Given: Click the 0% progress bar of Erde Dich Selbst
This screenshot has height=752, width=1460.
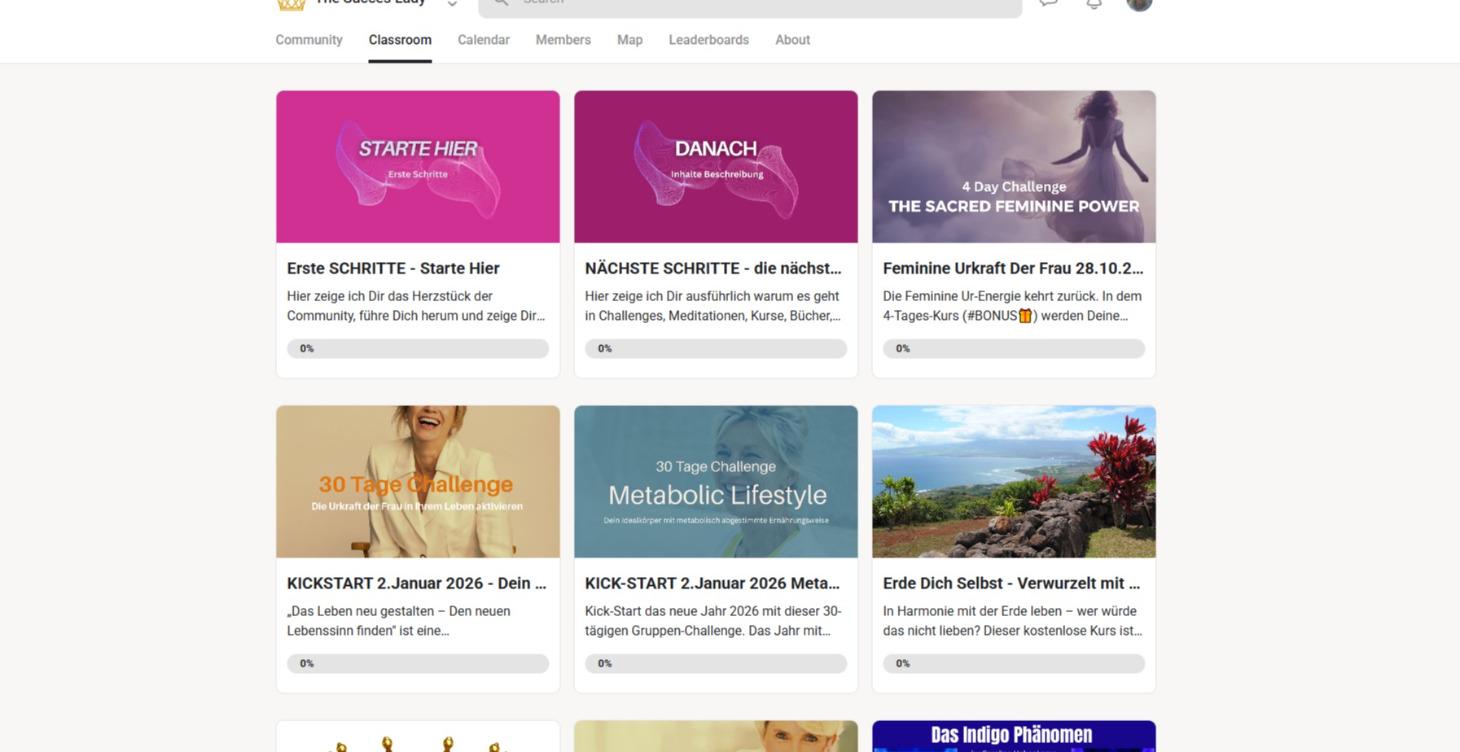Looking at the screenshot, I should point(1014,664).
